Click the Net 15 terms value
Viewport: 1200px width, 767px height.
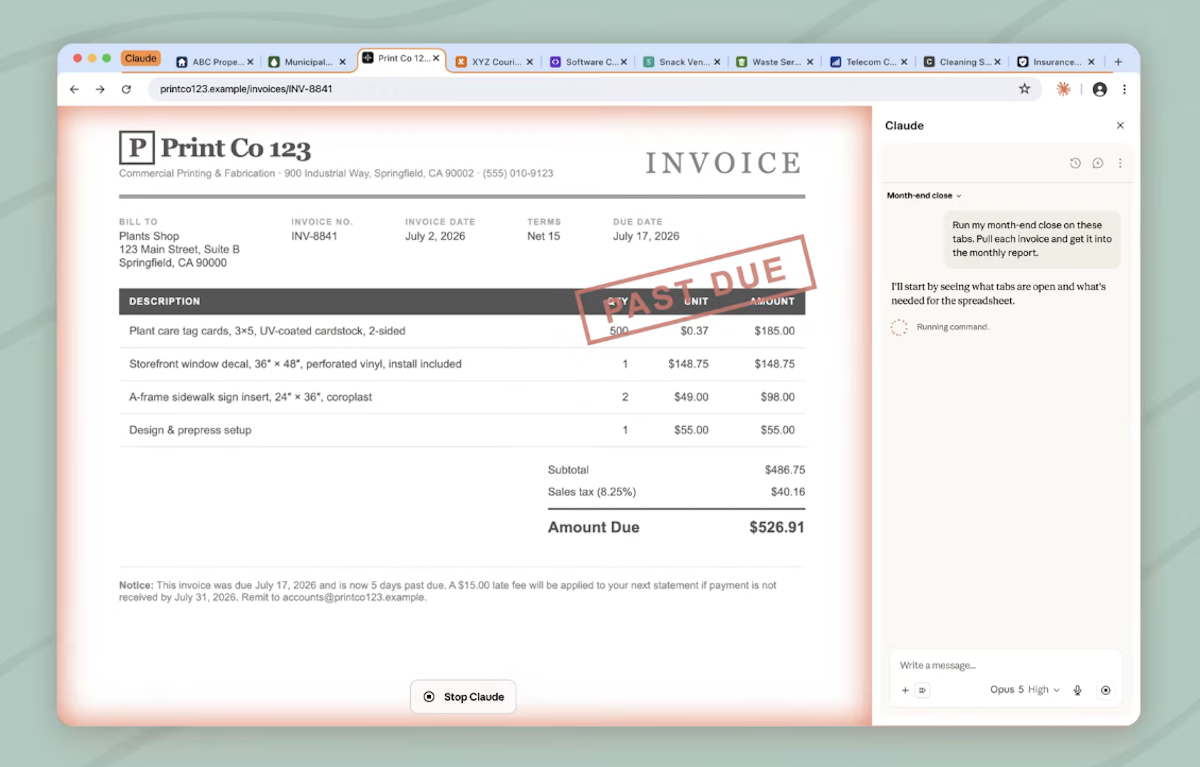[x=544, y=237]
